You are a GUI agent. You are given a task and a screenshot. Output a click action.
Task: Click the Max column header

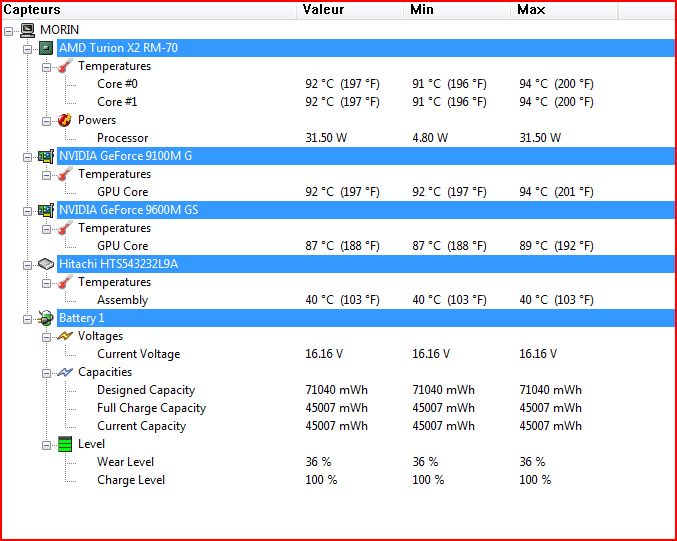point(564,10)
